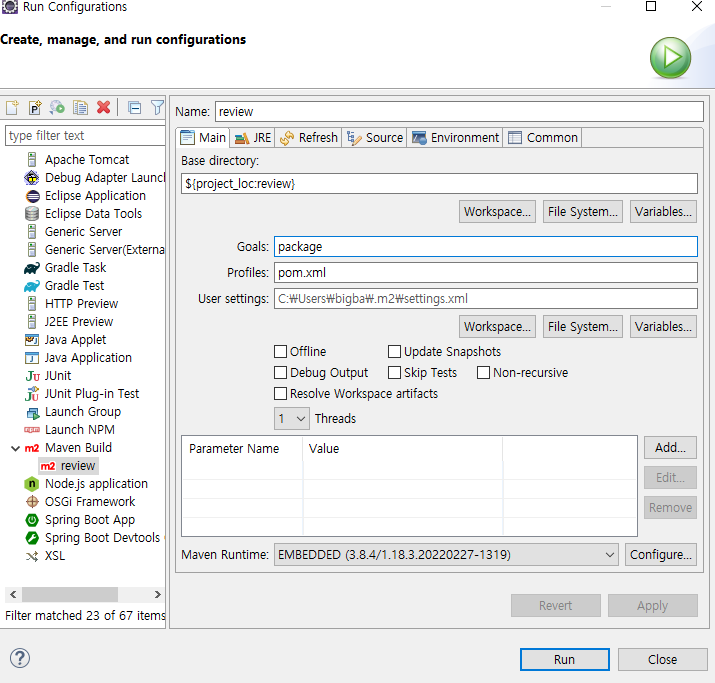The width and height of the screenshot is (715, 683).
Task: Select Generic Server entry
Action: click(83, 232)
